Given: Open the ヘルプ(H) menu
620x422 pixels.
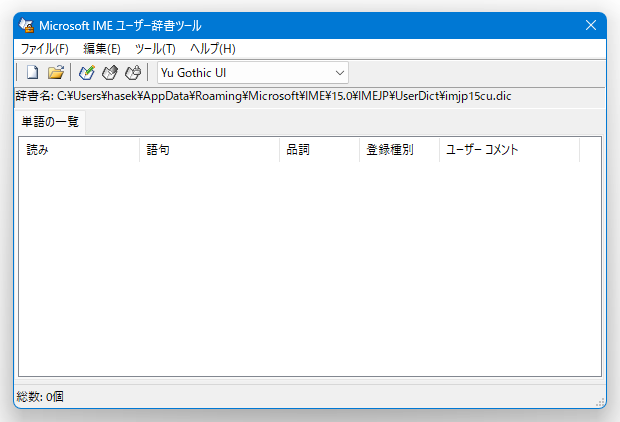Looking at the screenshot, I should (213, 49).
